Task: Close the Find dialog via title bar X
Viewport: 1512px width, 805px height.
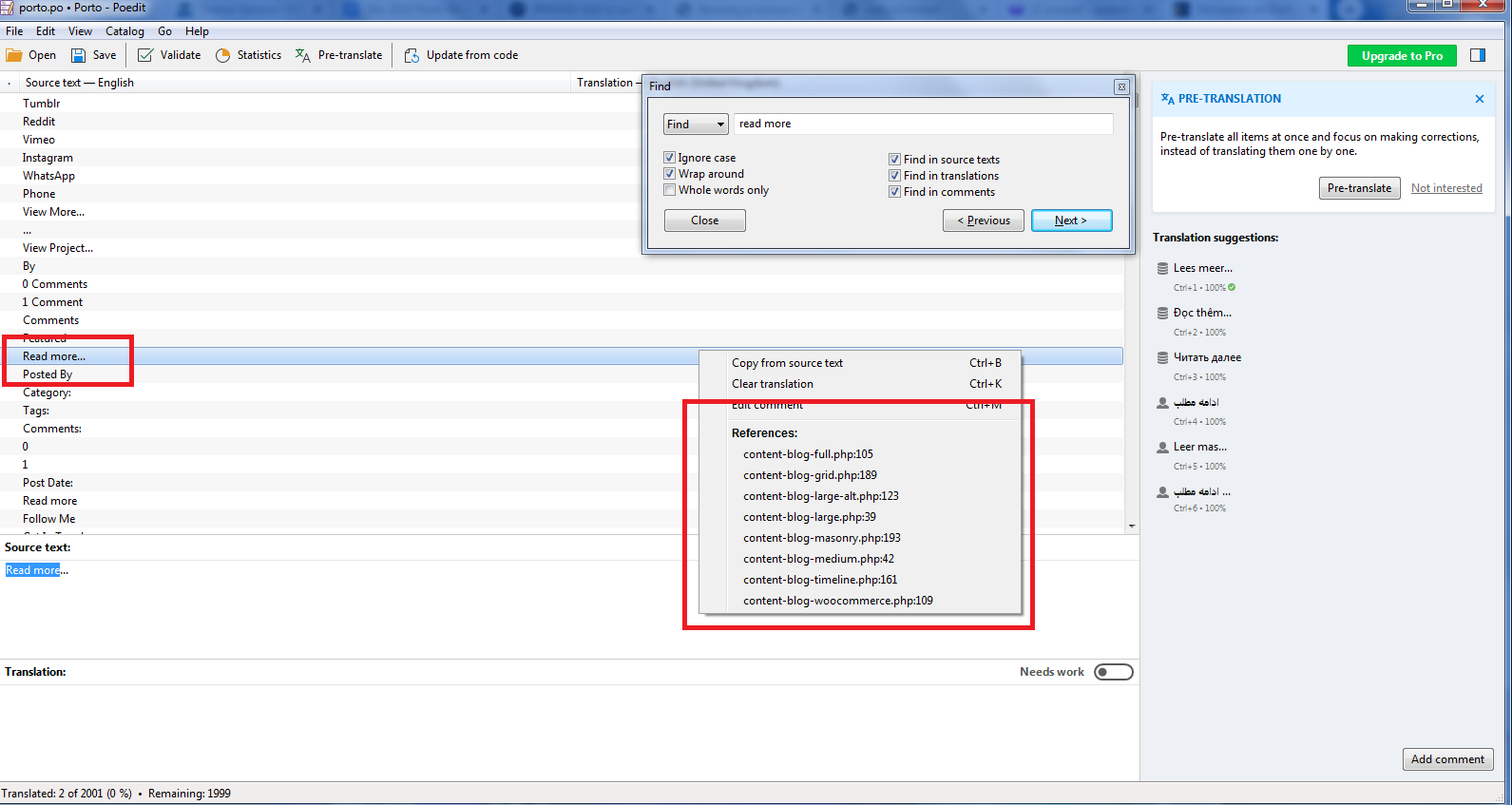Action: click(x=1121, y=86)
